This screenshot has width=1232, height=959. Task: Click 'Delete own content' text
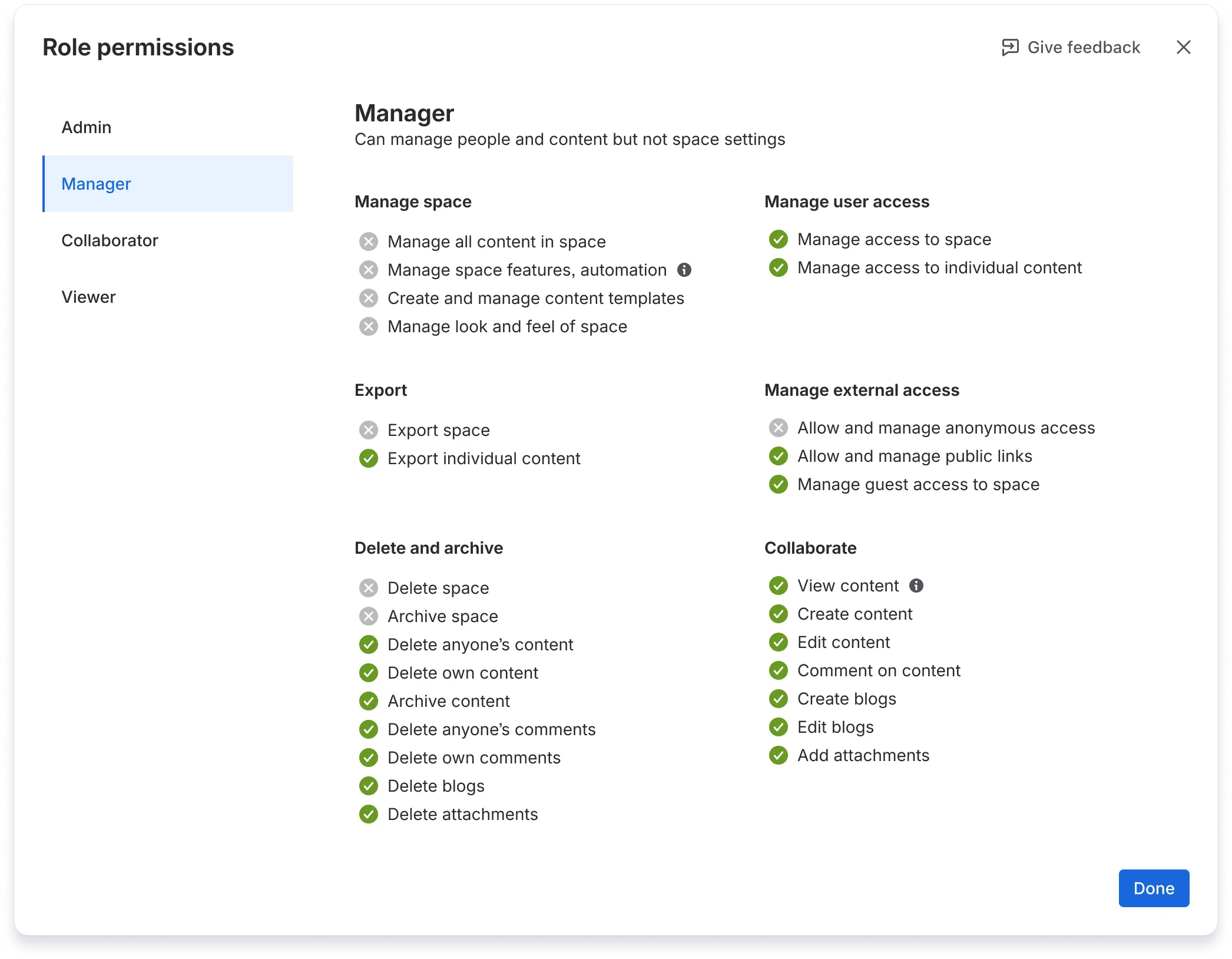click(463, 673)
